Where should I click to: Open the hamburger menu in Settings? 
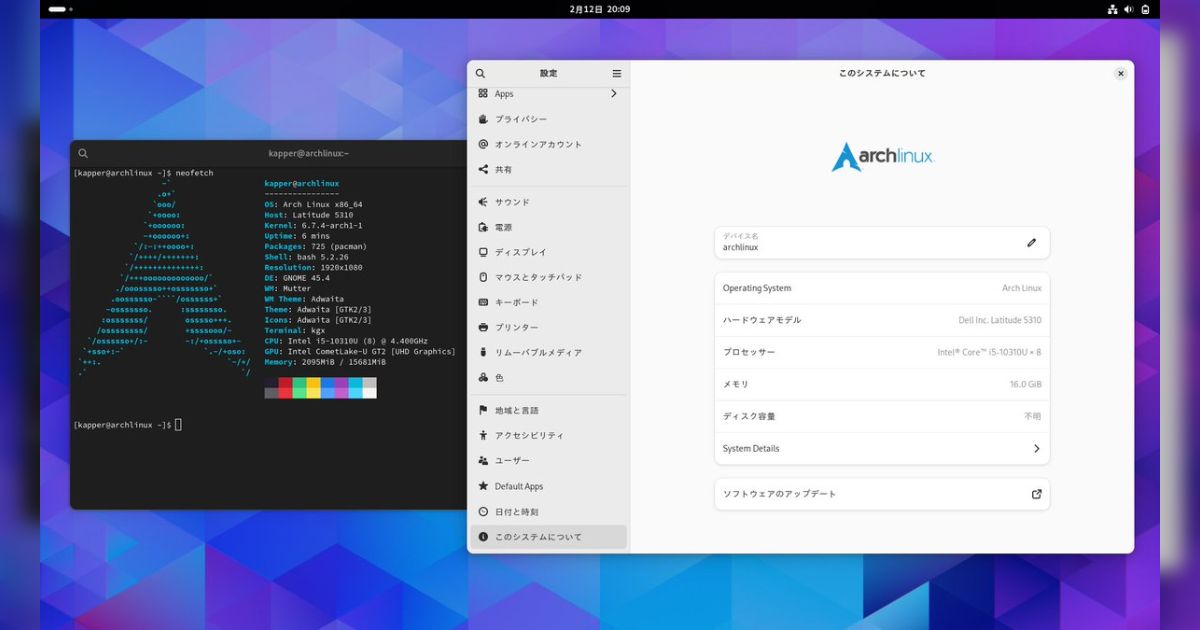click(x=617, y=73)
